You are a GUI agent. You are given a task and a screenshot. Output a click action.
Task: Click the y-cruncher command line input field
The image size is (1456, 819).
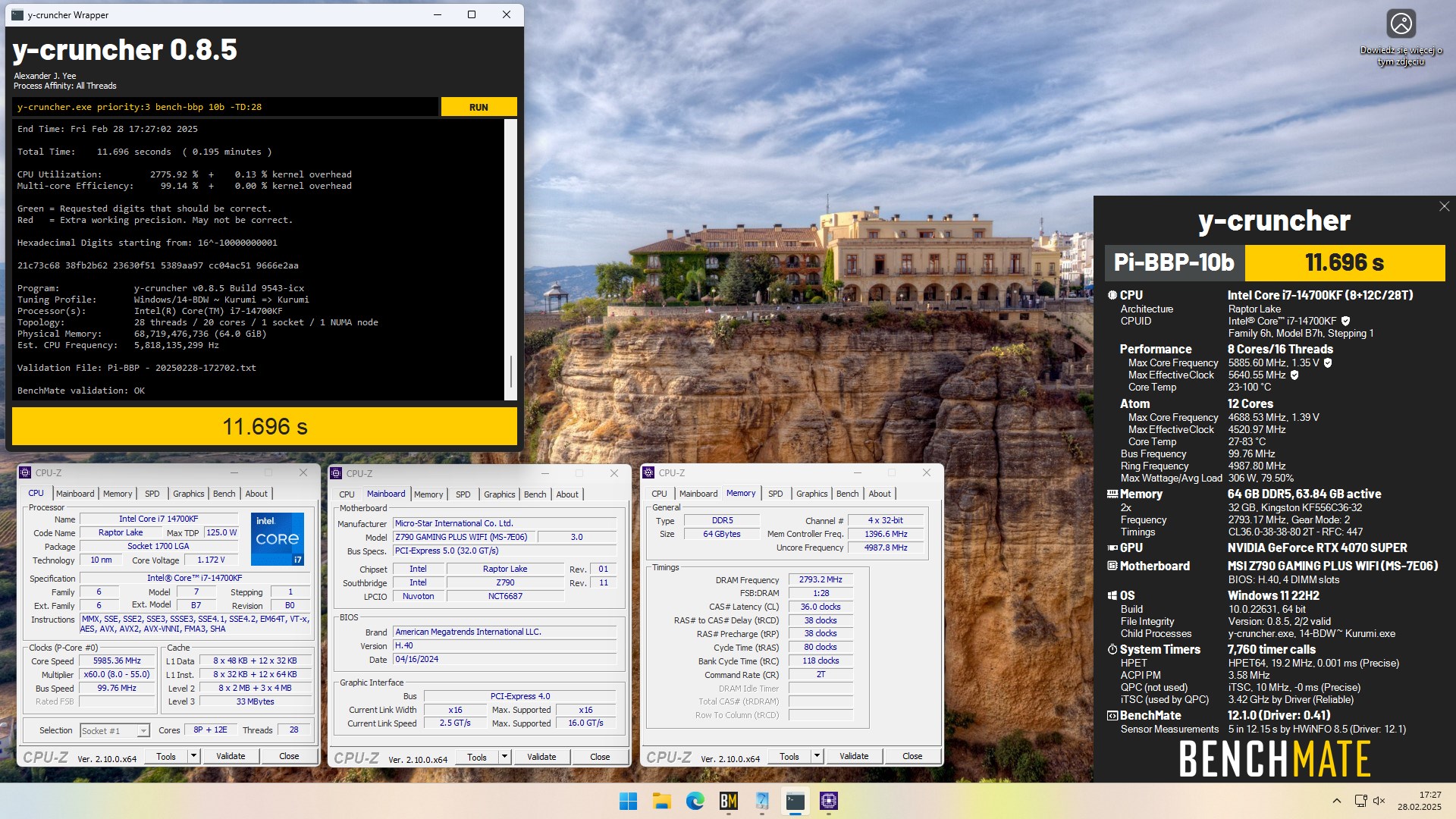(x=225, y=107)
